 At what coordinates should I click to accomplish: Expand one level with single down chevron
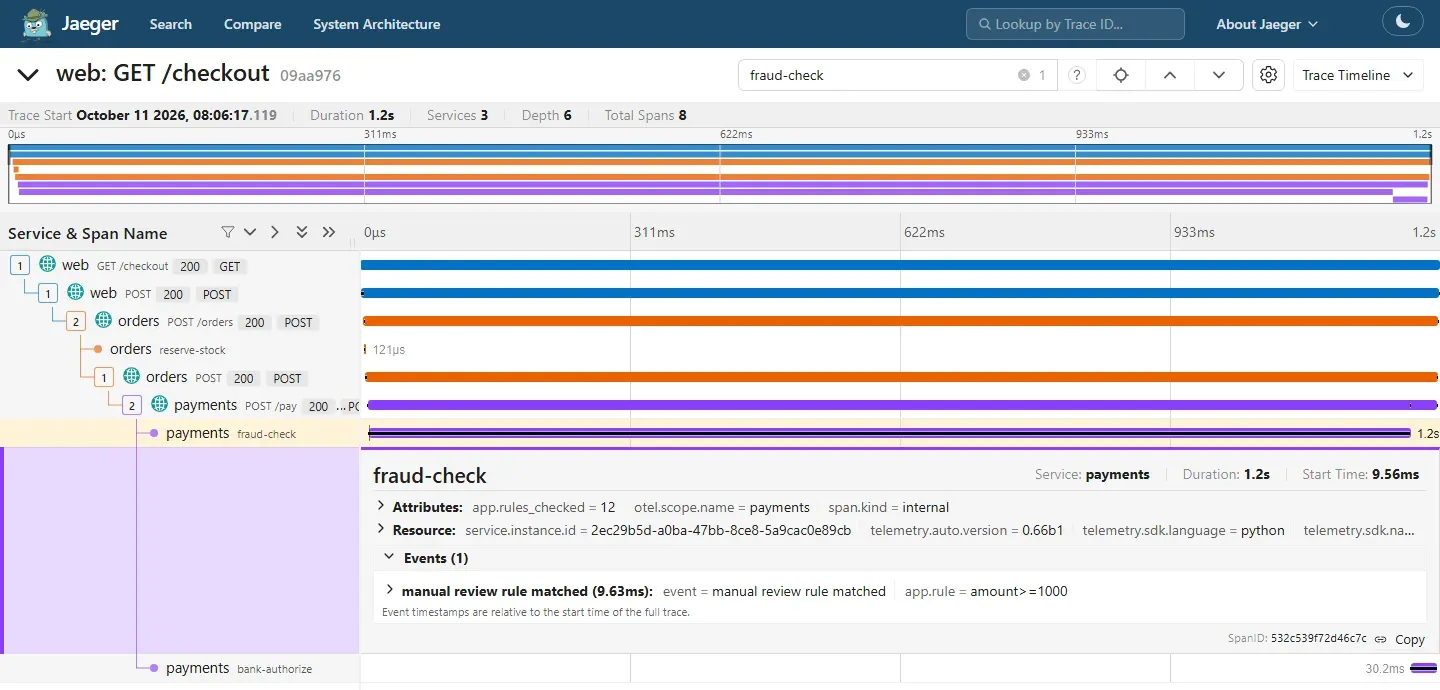[250, 232]
